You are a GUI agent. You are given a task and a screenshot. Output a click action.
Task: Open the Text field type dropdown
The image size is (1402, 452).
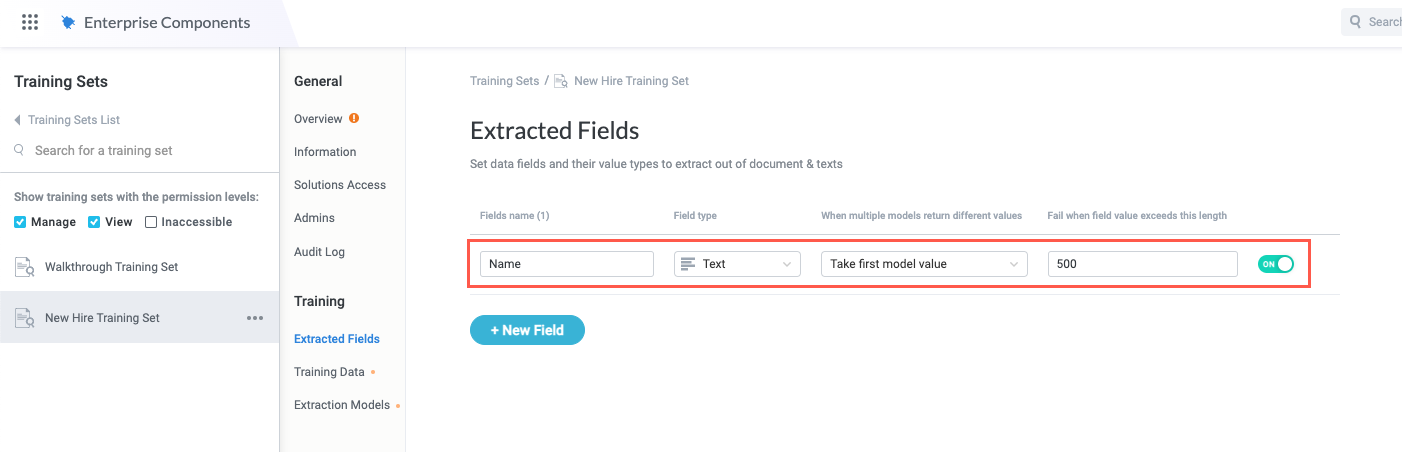737,264
